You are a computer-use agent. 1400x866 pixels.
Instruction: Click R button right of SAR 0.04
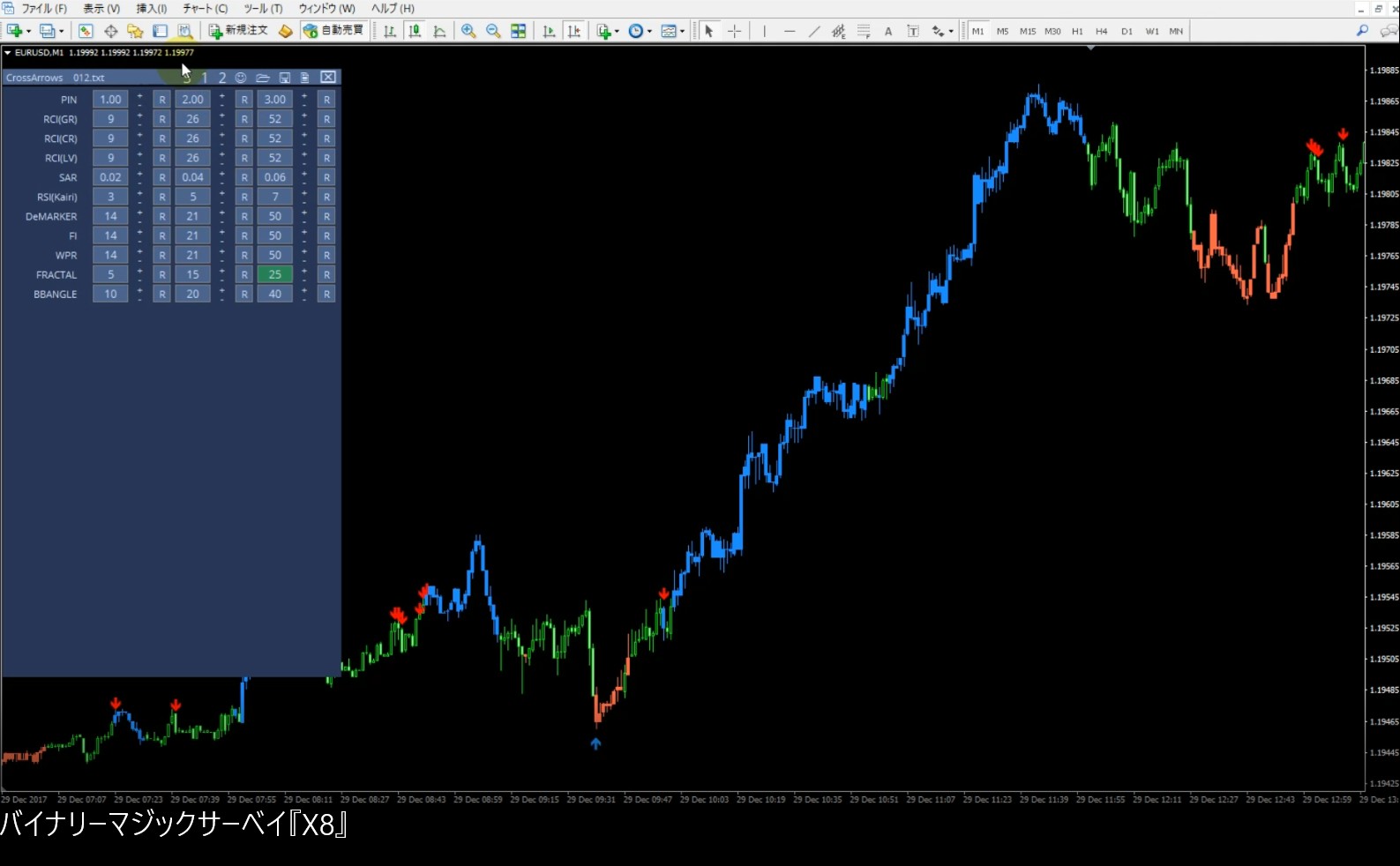tap(244, 177)
